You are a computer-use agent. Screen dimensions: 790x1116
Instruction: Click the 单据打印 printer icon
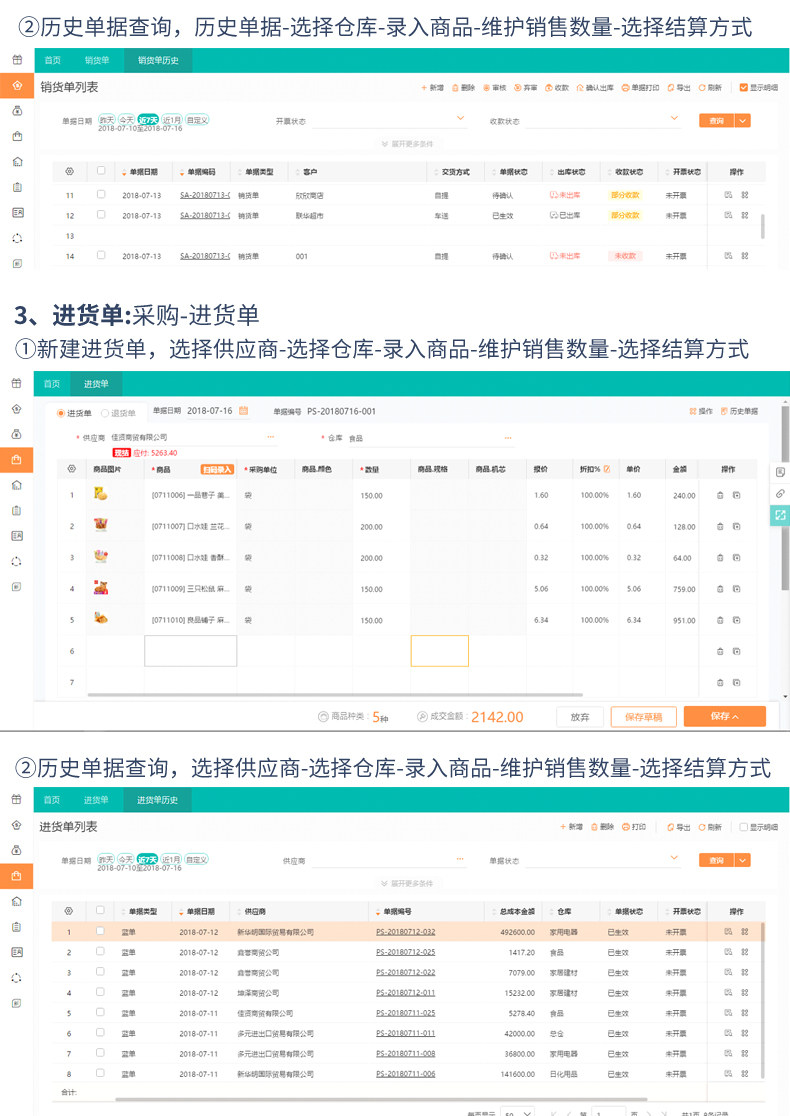[626, 88]
